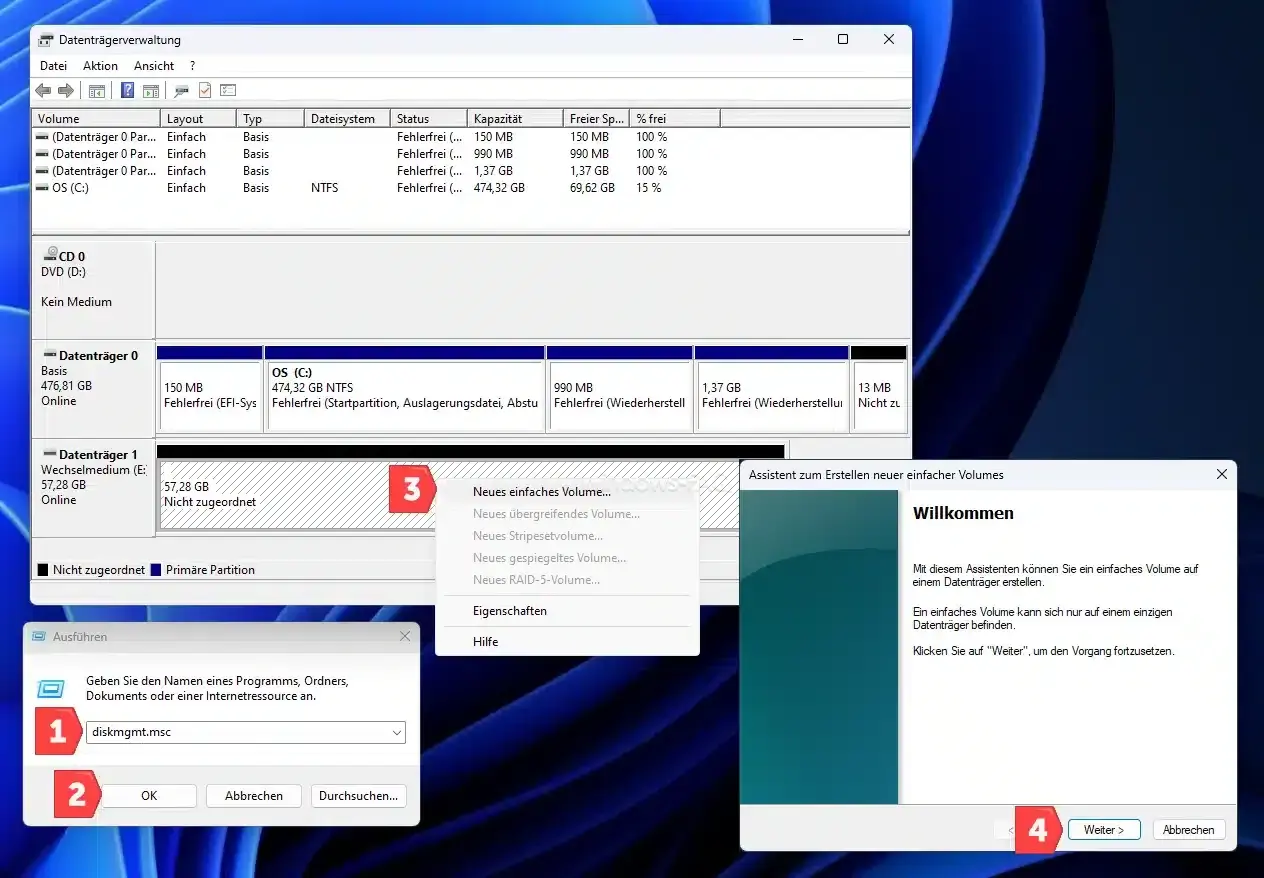Click the 69,62 GB free space cell
The image size is (1264, 878).
coord(592,188)
